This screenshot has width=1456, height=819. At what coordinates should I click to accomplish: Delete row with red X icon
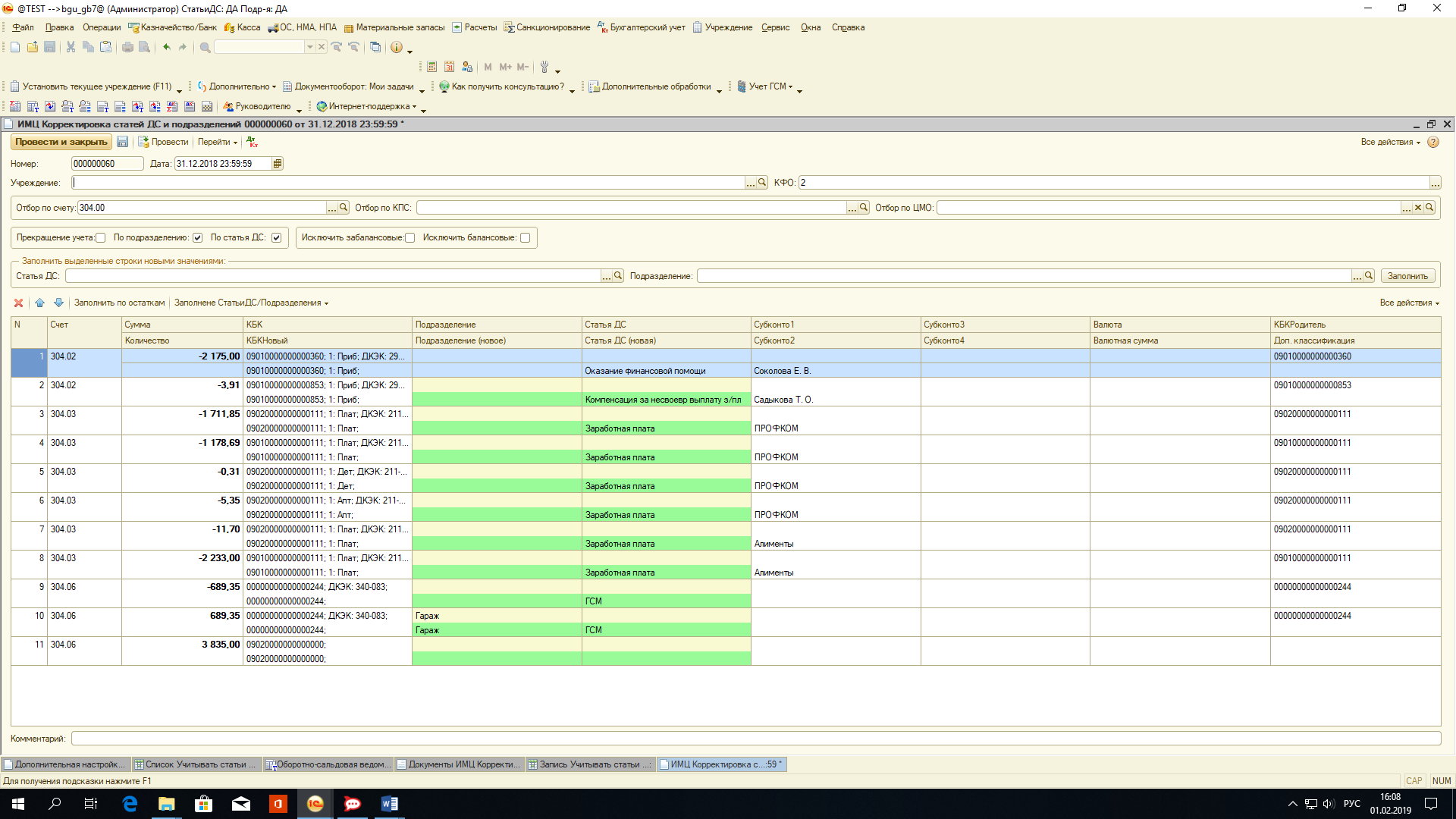click(x=18, y=303)
